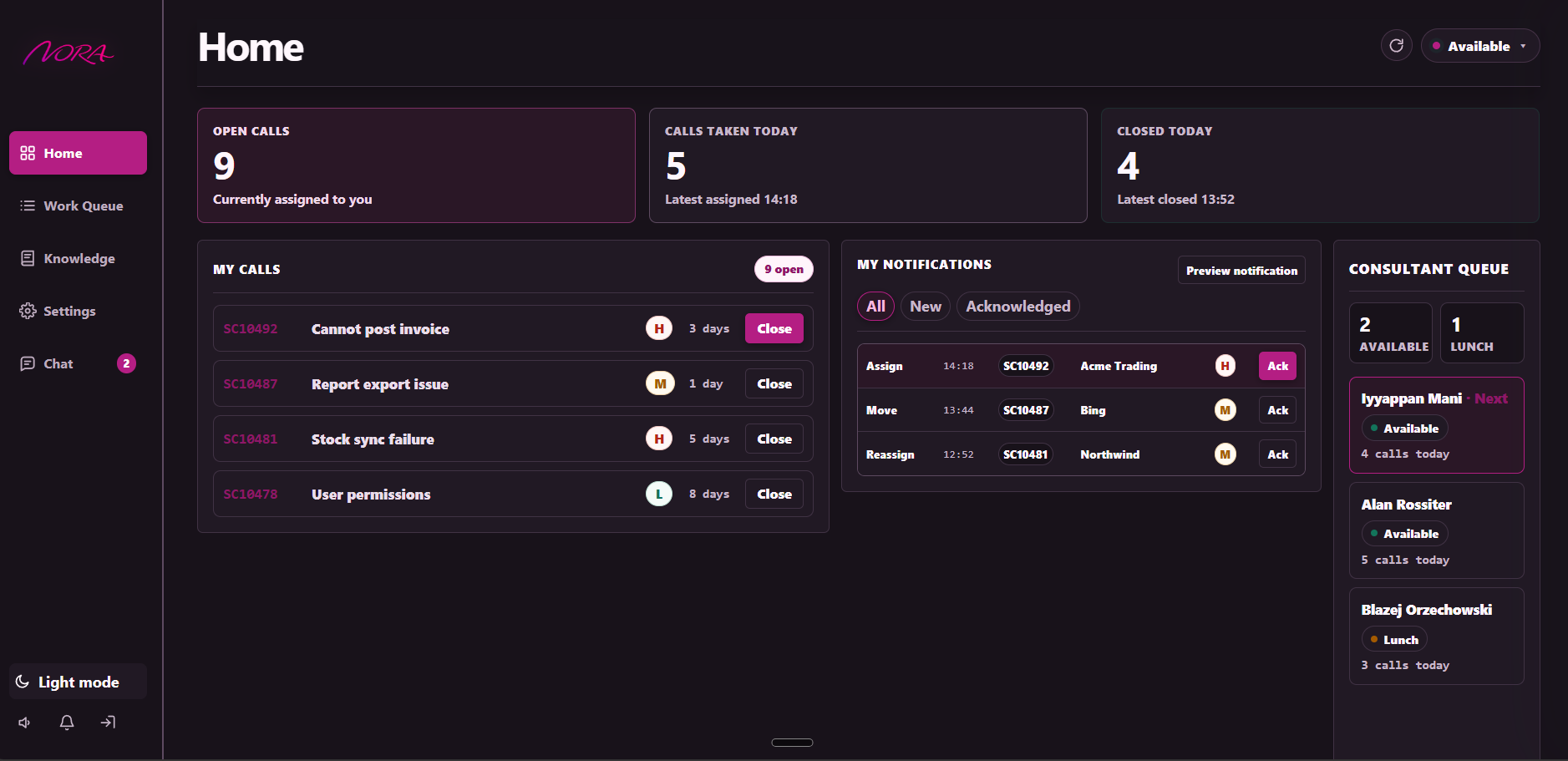Image resolution: width=1568 pixels, height=761 pixels.
Task: Click the sign-out arrow icon
Action: [109, 723]
